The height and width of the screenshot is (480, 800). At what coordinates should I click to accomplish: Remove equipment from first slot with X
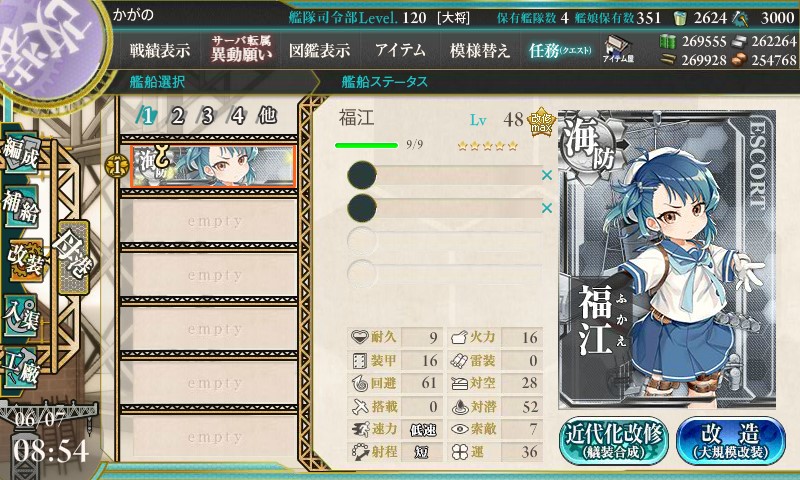547,175
